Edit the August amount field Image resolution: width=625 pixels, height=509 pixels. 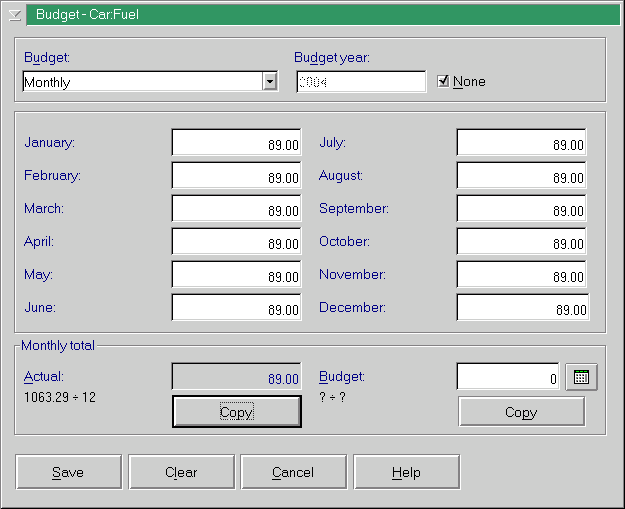(x=521, y=175)
